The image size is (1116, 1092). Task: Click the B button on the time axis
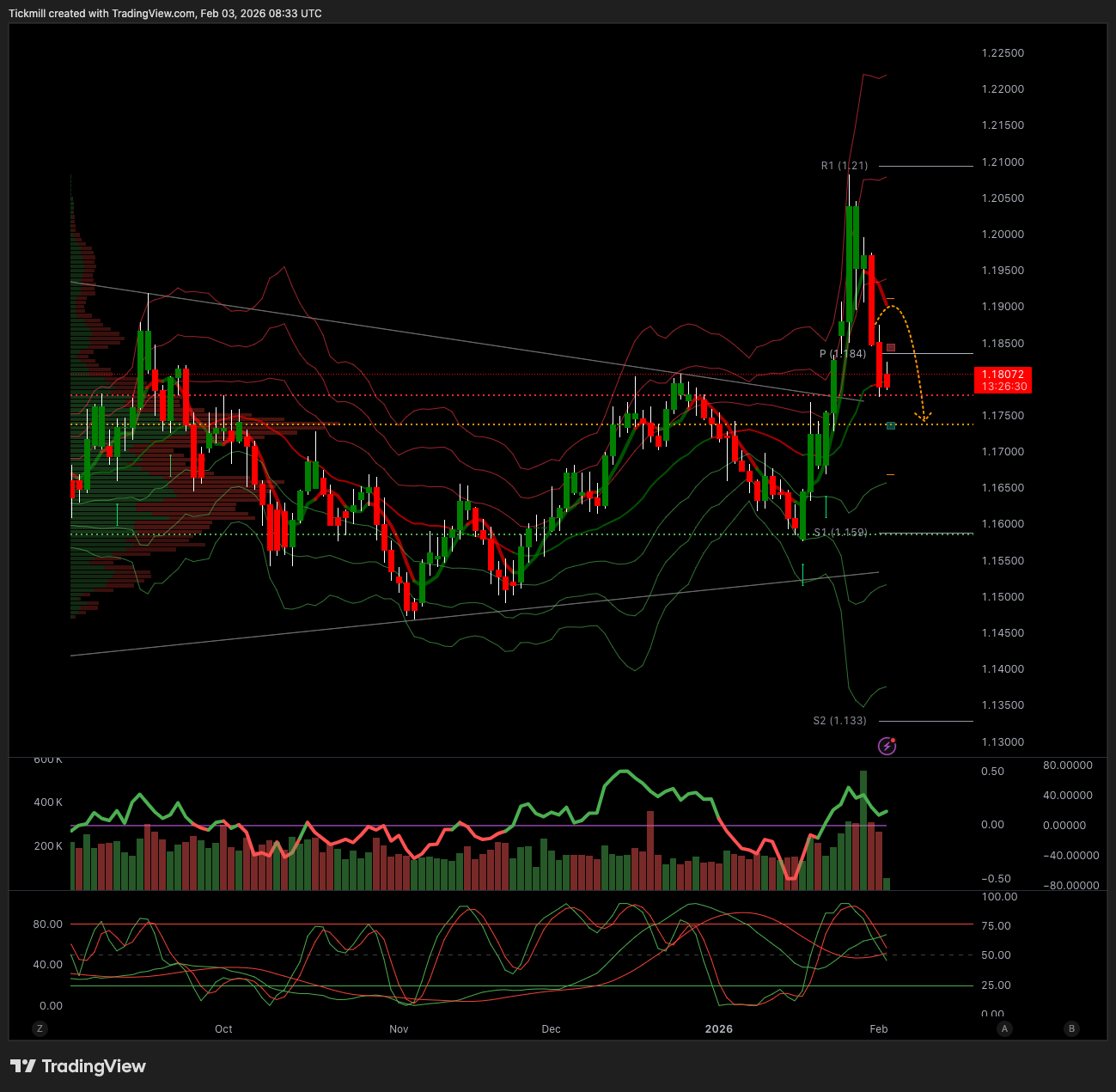pos(1070,1028)
